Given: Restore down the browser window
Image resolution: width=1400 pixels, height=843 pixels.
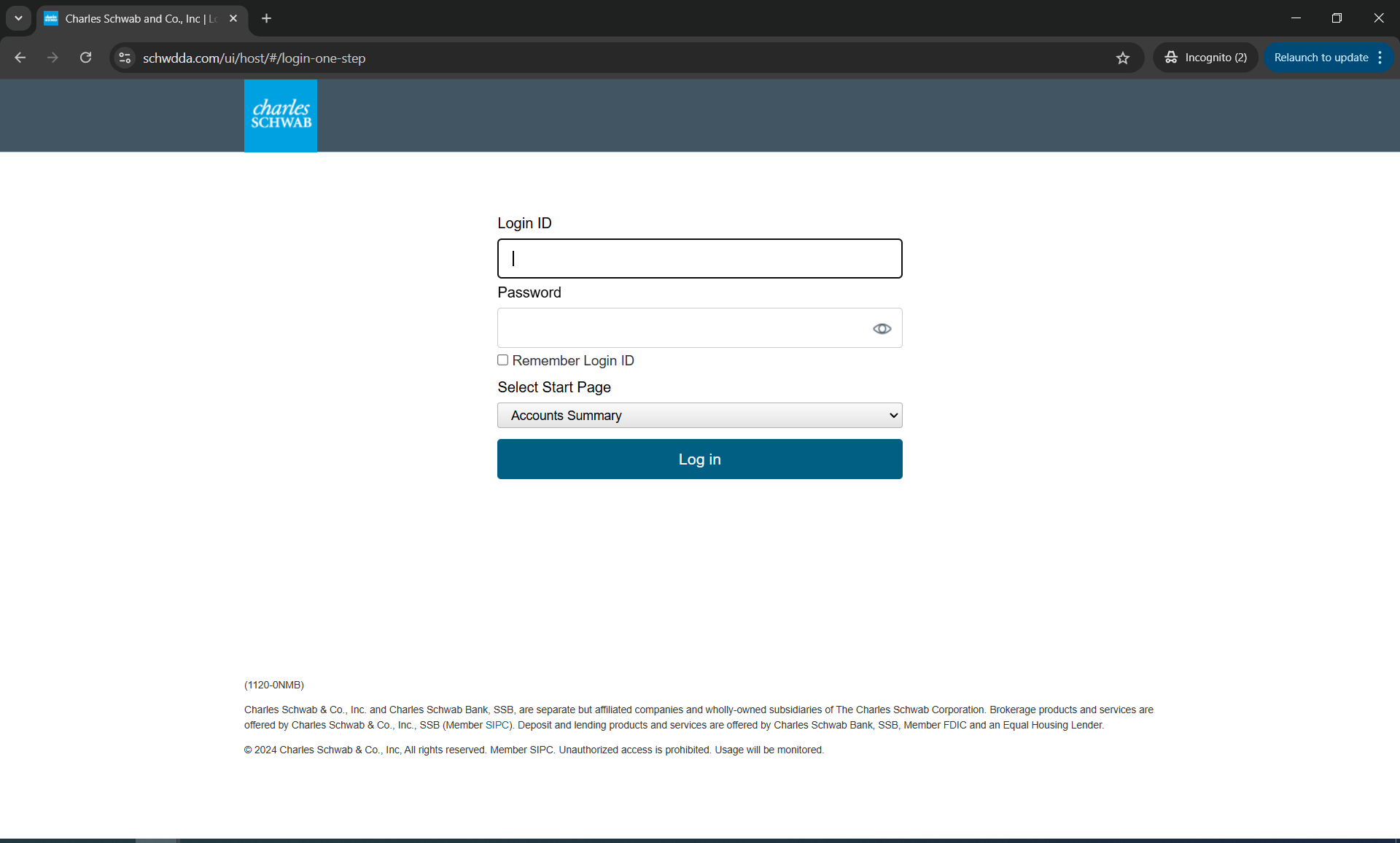Looking at the screenshot, I should pos(1337,18).
